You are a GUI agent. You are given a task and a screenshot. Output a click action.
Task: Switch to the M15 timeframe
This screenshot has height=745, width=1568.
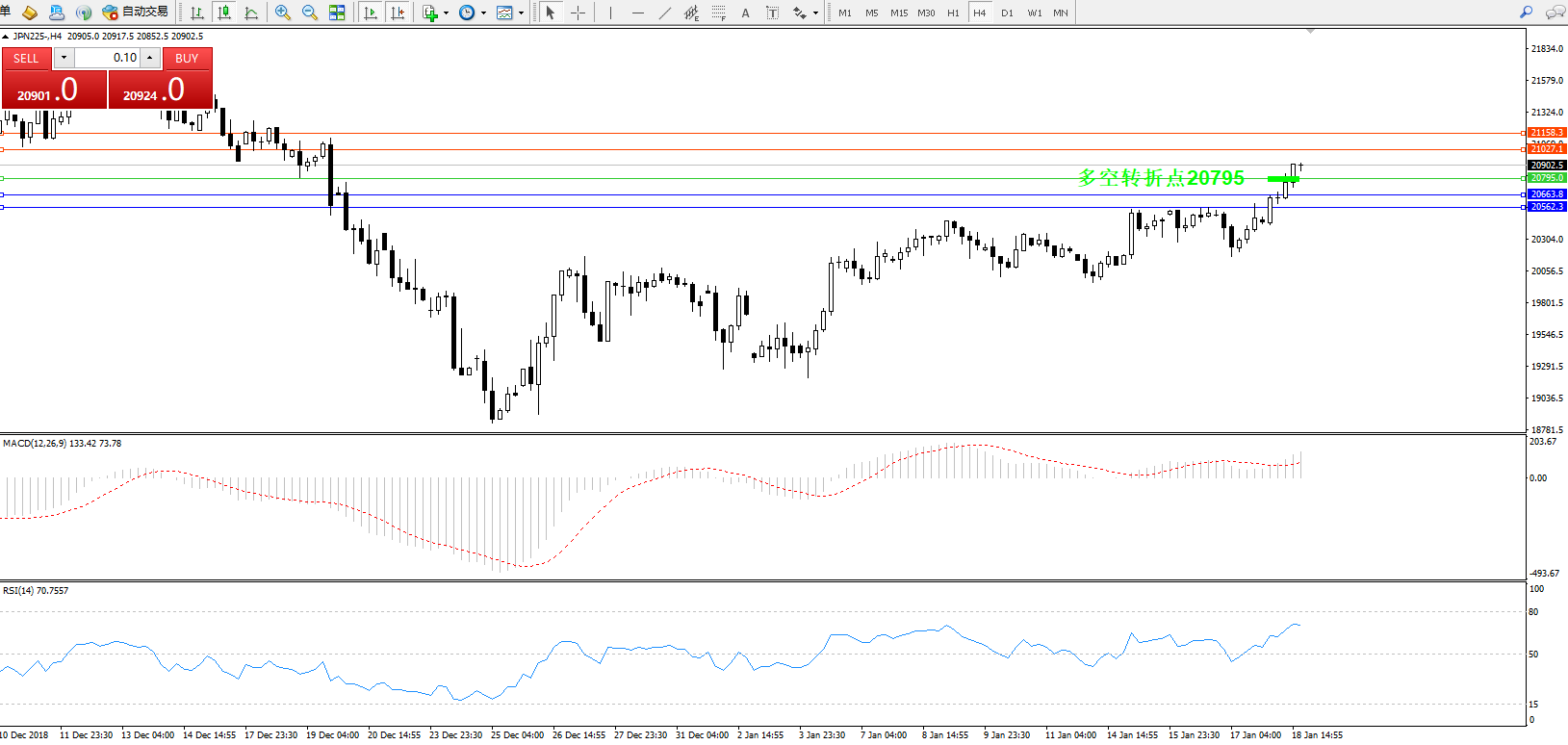click(x=899, y=13)
